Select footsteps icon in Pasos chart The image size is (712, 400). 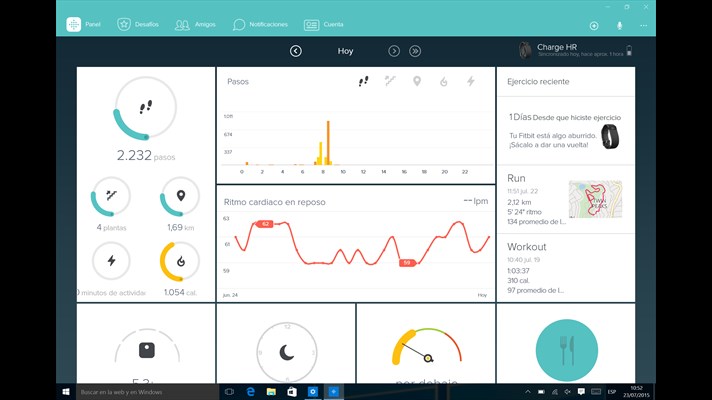364,81
